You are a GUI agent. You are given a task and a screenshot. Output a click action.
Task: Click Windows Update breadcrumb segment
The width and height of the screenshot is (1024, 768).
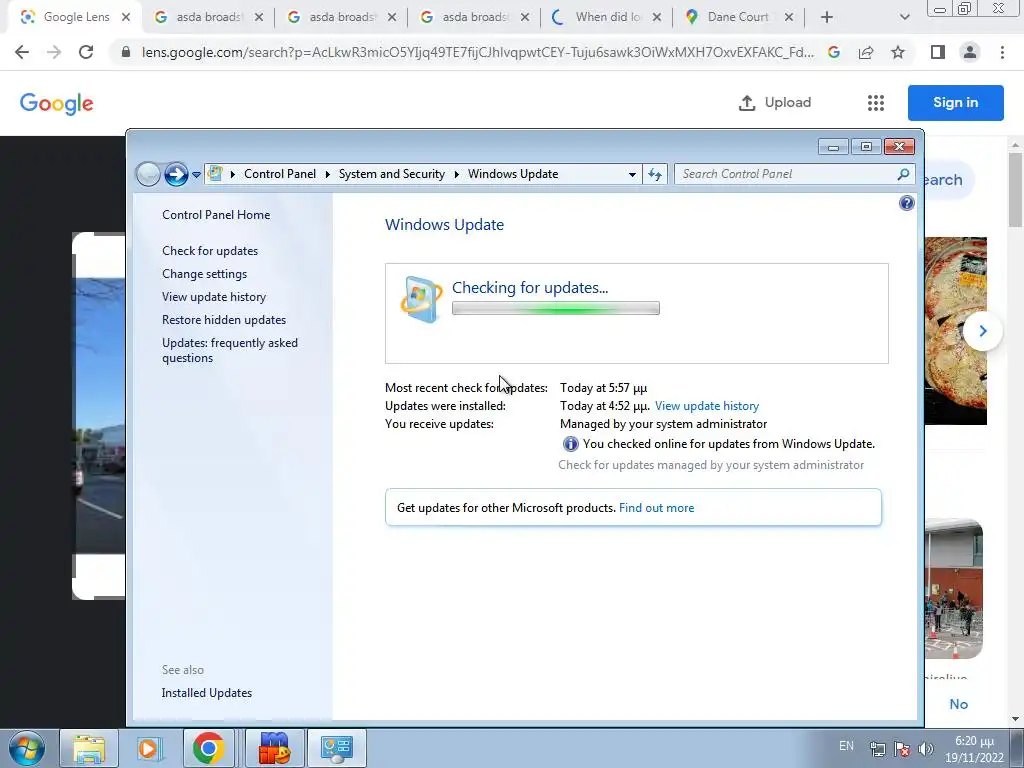click(x=513, y=174)
